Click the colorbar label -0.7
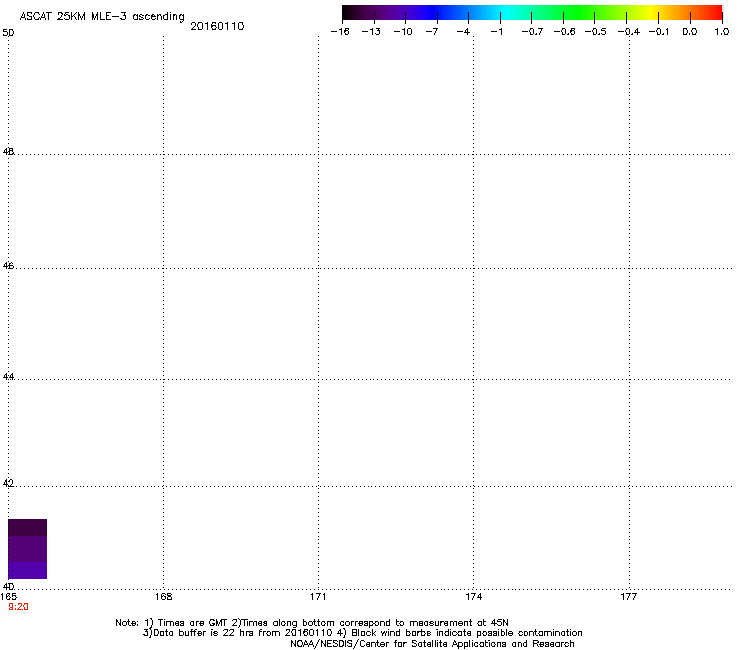This screenshot has height=650, width=740. coord(532,32)
